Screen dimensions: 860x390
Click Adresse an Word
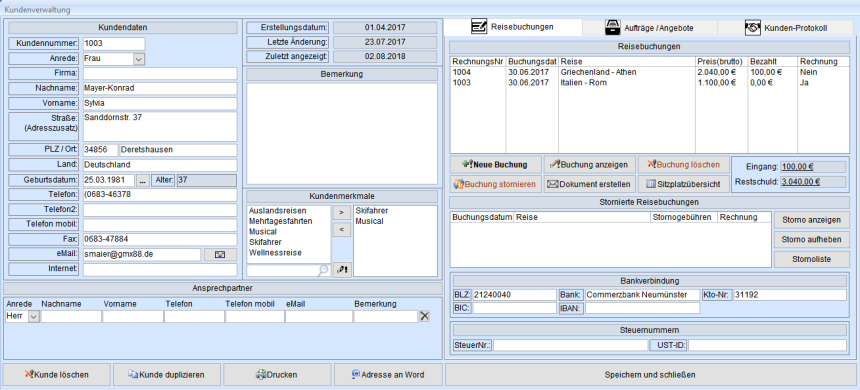point(388,375)
